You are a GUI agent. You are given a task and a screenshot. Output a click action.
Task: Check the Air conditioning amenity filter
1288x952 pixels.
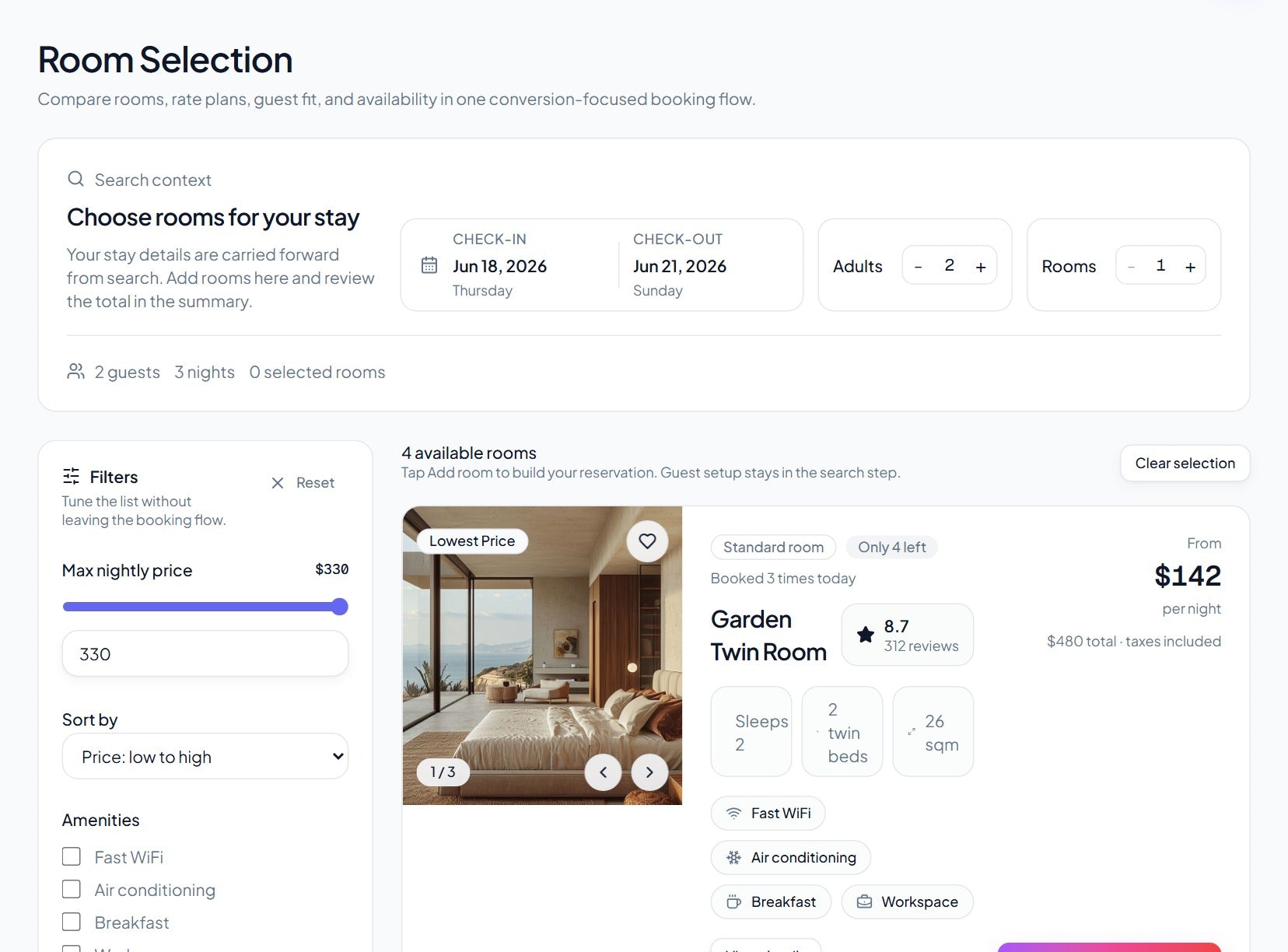(72, 889)
